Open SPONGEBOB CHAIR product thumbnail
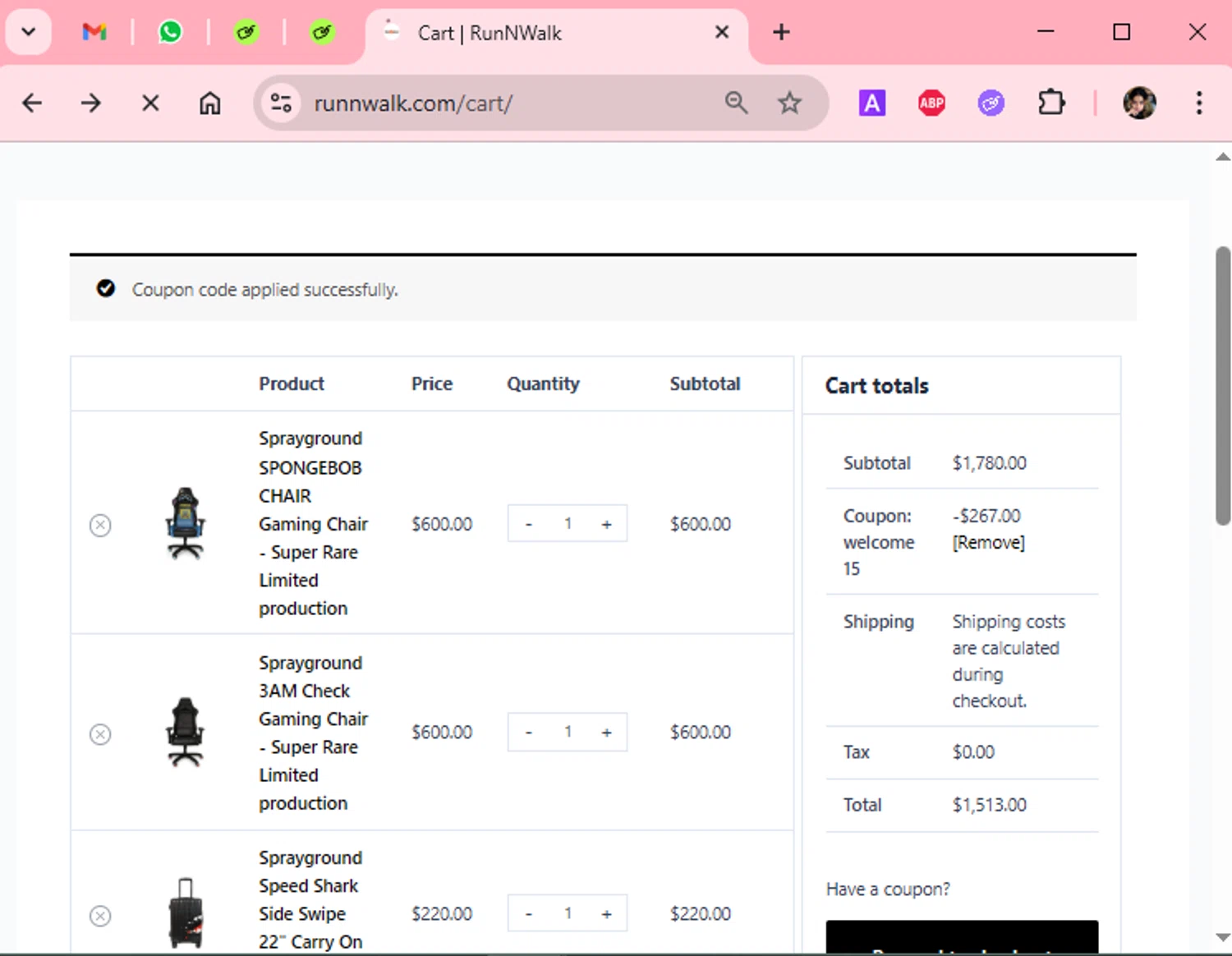This screenshot has width=1232, height=956. 186,523
